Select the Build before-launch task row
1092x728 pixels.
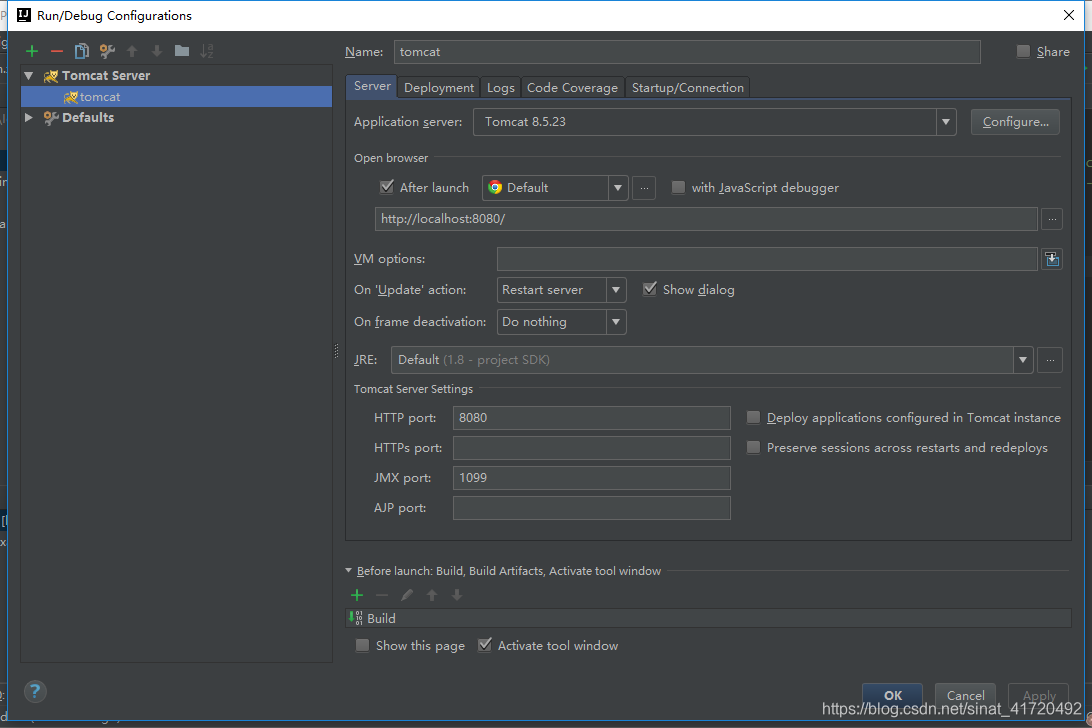pos(708,619)
